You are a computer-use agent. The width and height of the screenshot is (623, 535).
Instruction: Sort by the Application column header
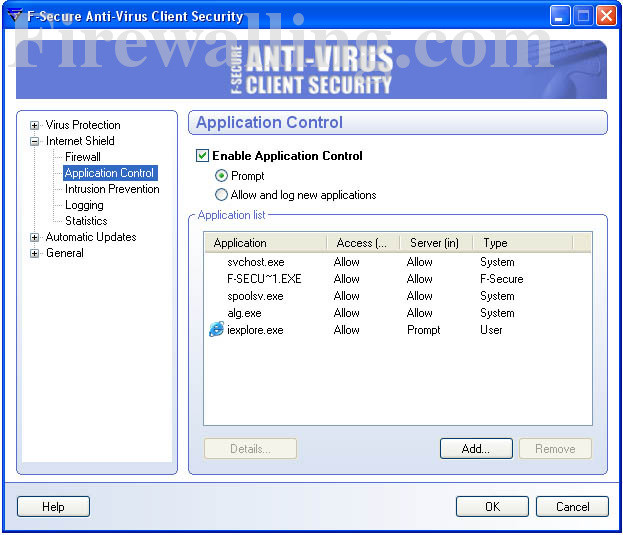click(265, 243)
